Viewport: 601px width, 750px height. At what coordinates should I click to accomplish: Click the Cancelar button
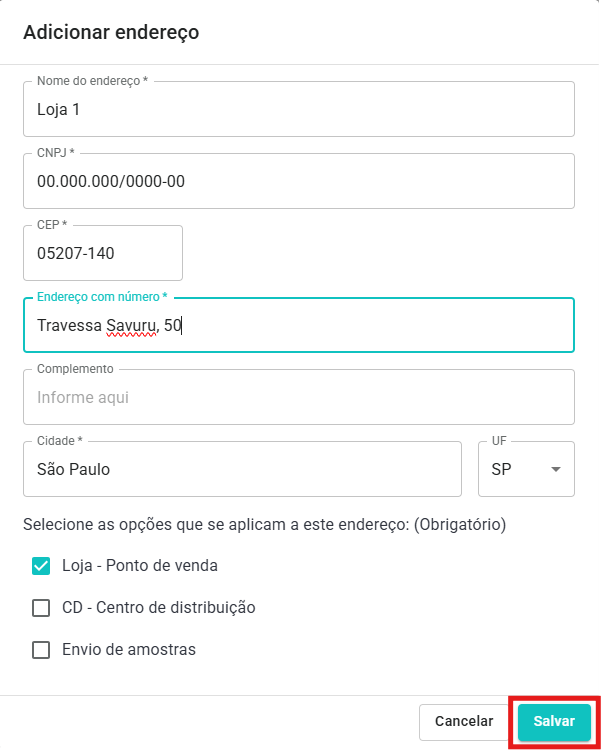click(463, 721)
